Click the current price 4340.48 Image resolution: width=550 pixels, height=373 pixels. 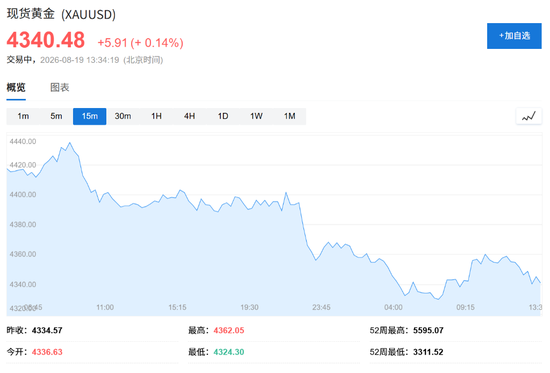pyautogui.click(x=46, y=40)
